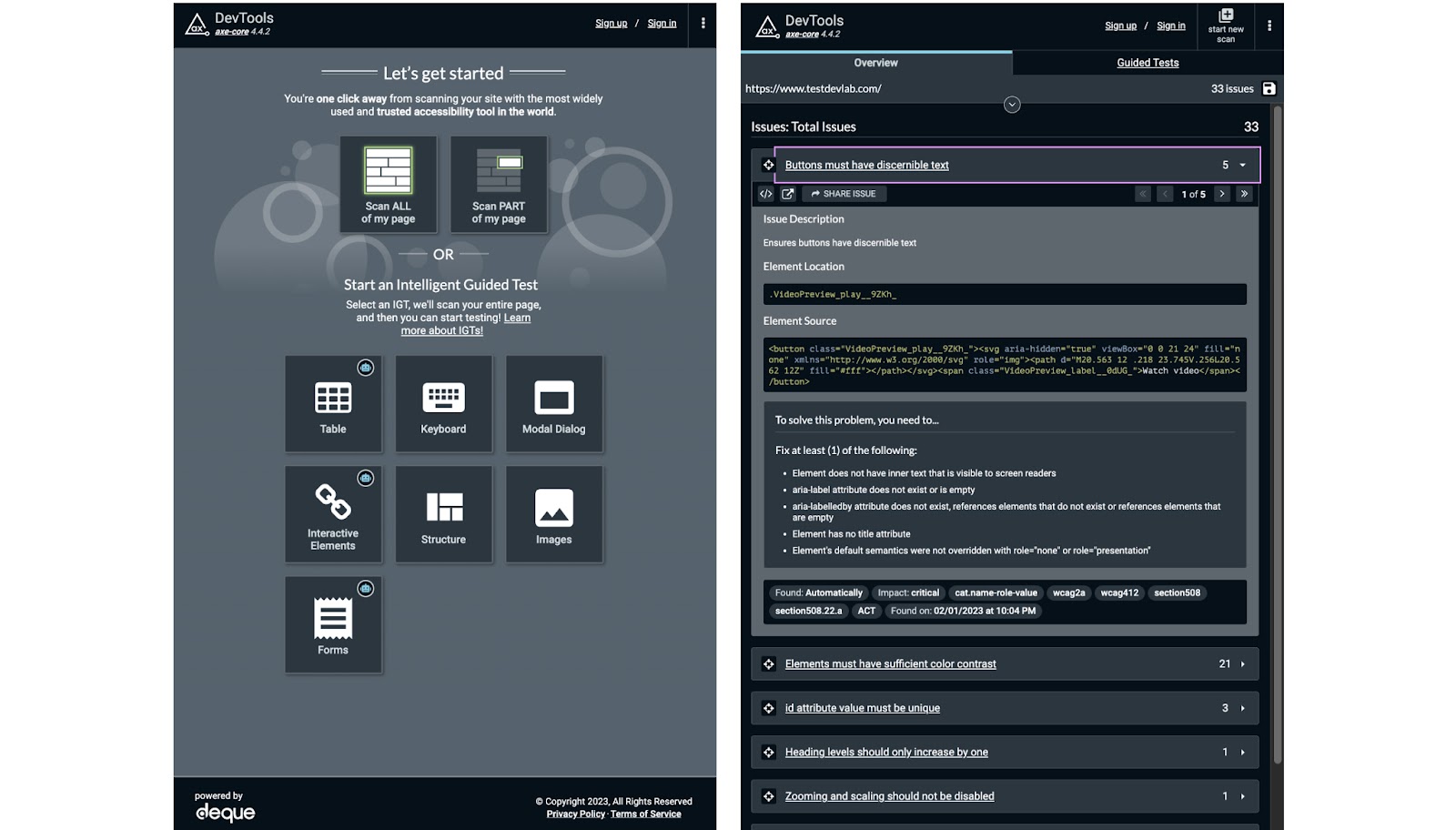
Task: Click Scan PART of my page tile
Action: (499, 185)
